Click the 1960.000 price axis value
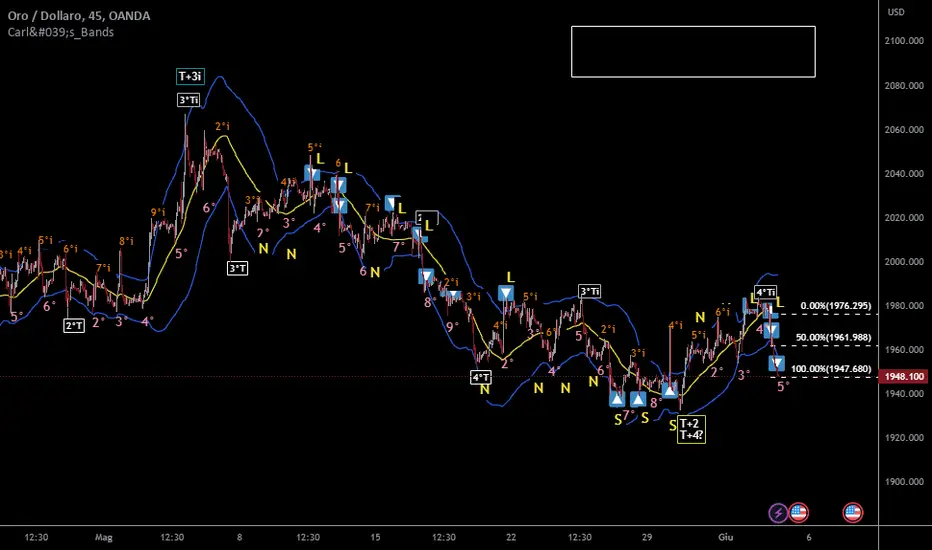Image resolution: width=932 pixels, height=550 pixels. click(x=904, y=350)
